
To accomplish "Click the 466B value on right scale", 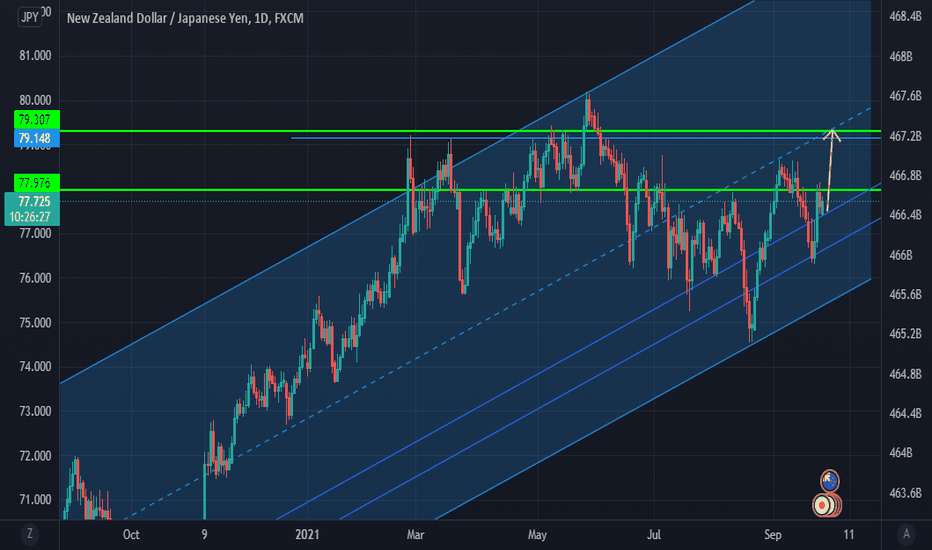I will click(900, 255).
